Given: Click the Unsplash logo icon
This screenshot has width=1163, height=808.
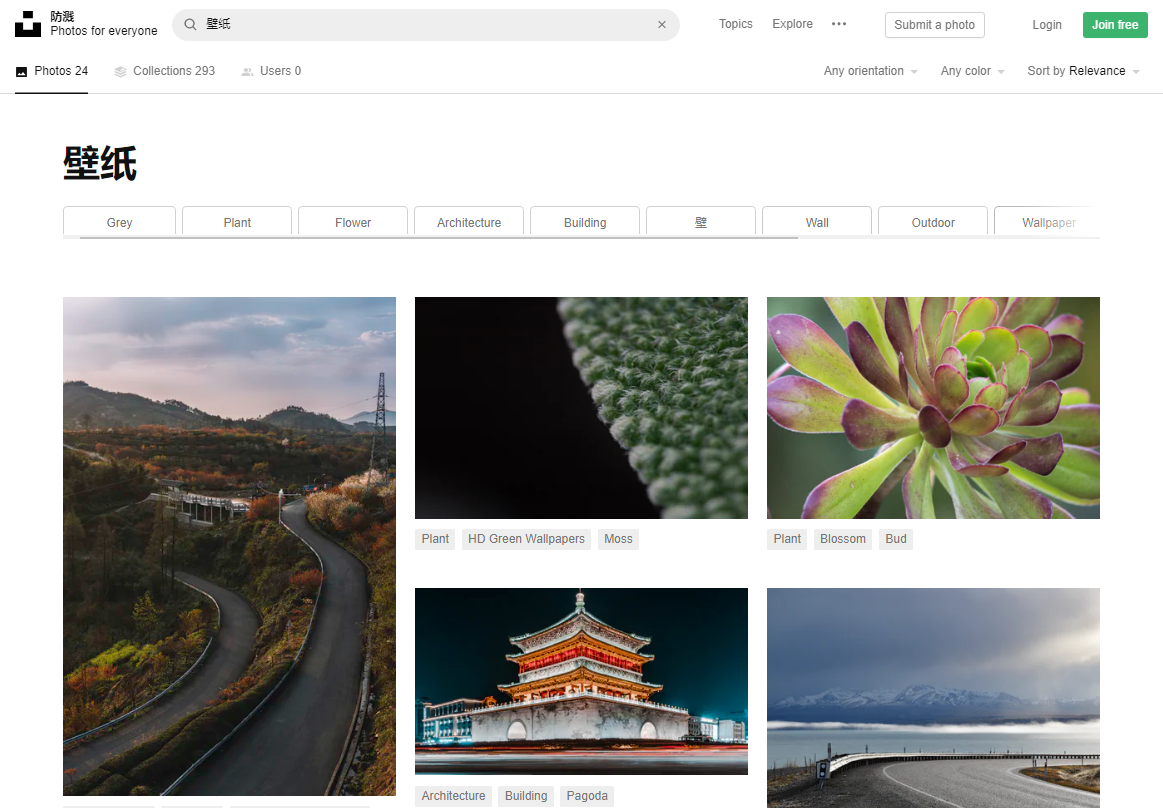Looking at the screenshot, I should pyautogui.click(x=28, y=25).
